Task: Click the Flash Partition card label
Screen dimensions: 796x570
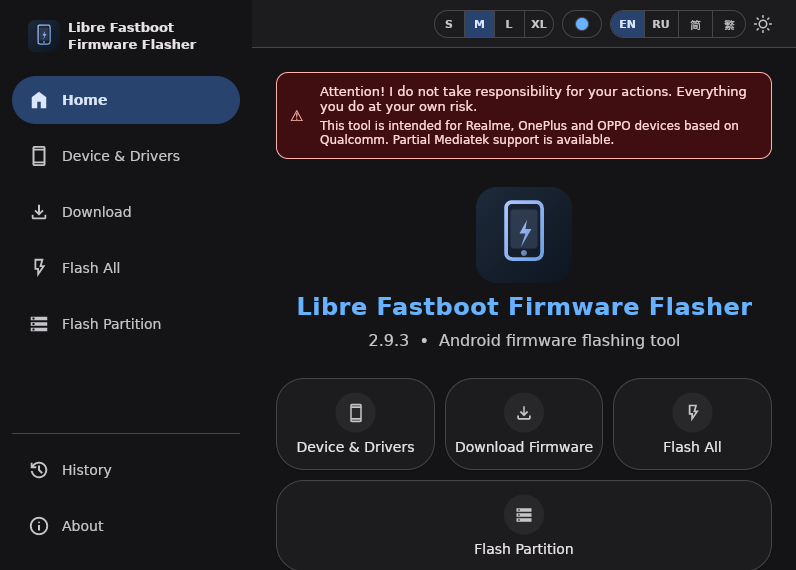Action: click(x=524, y=549)
